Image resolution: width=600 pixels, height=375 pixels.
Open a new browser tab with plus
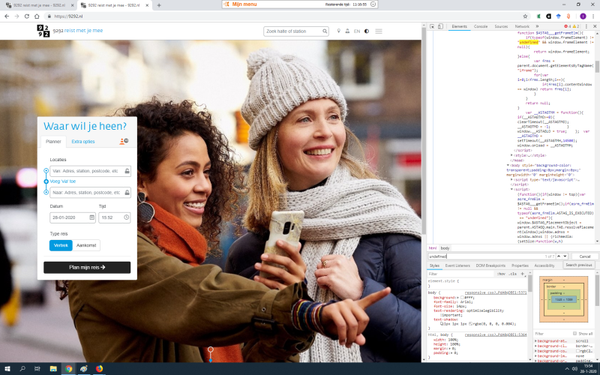coord(159,5)
